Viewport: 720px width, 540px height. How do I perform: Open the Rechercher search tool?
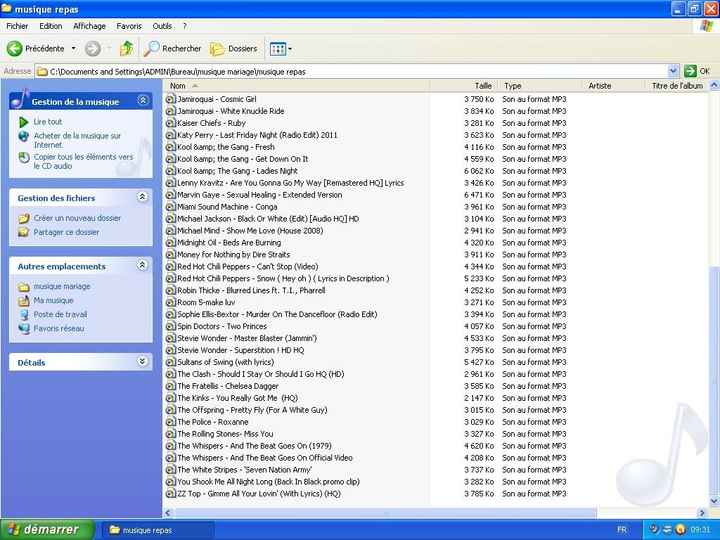(172, 48)
